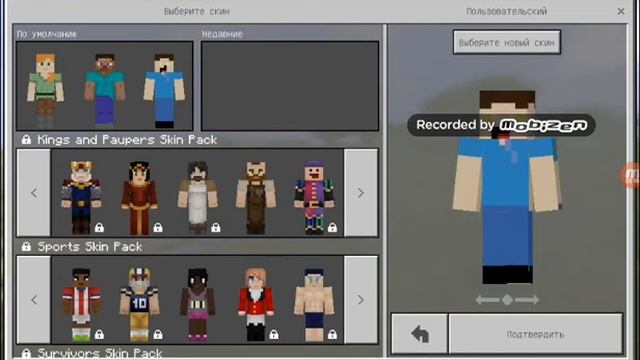Image resolution: width=640 pixels, height=360 pixels.
Task: Click the 'Недавние' section label
Action: coord(222,34)
